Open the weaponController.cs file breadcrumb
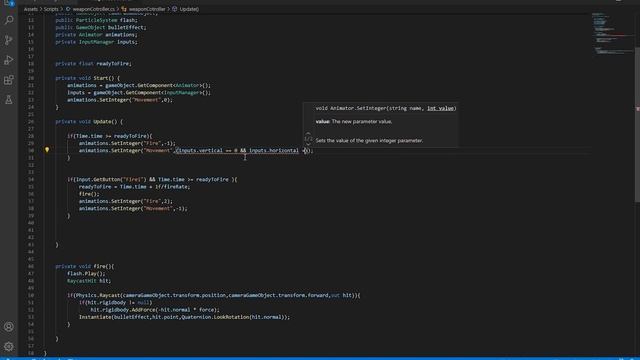This screenshot has width=640, height=360. (x=90, y=9)
